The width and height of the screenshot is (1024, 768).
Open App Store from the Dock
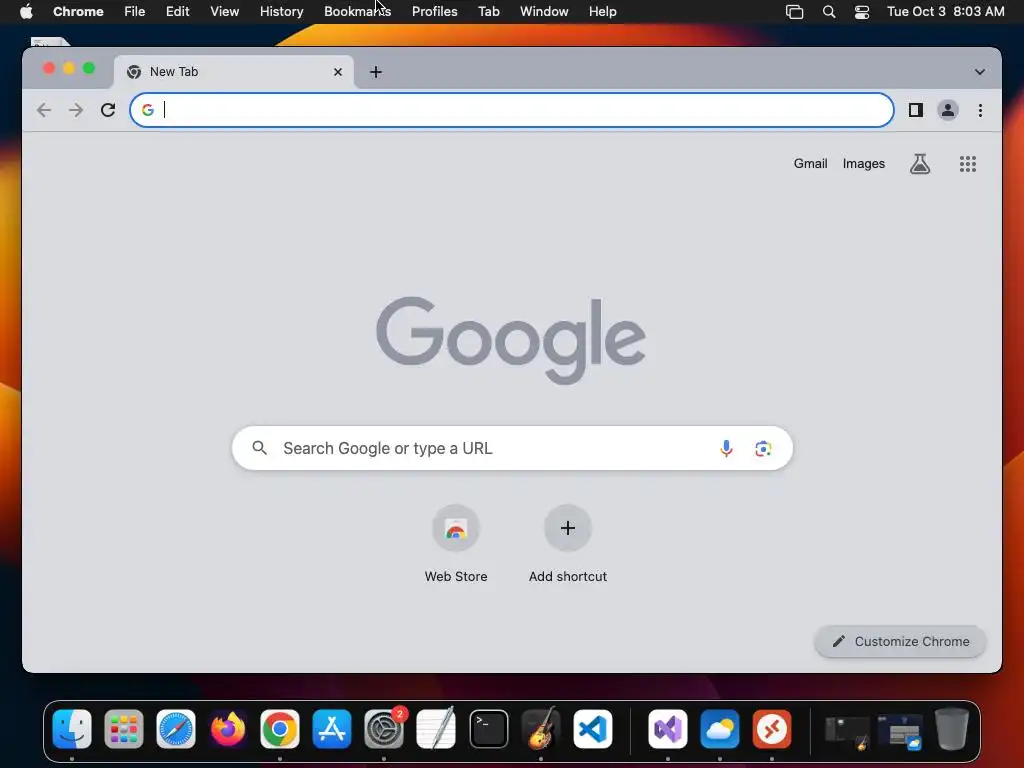click(332, 729)
